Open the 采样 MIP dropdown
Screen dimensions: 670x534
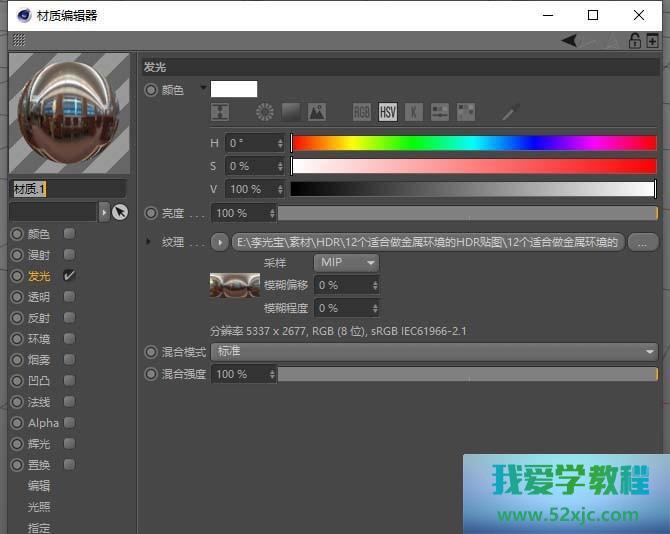[346, 263]
